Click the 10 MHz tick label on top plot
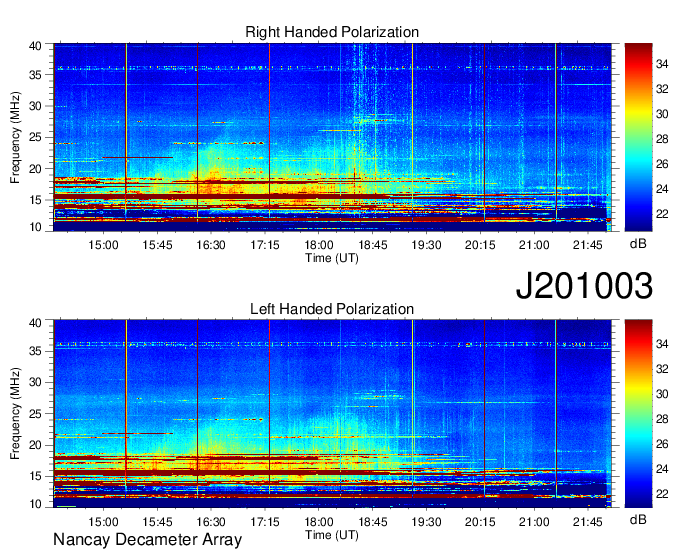680x552 pixels. 35,226
